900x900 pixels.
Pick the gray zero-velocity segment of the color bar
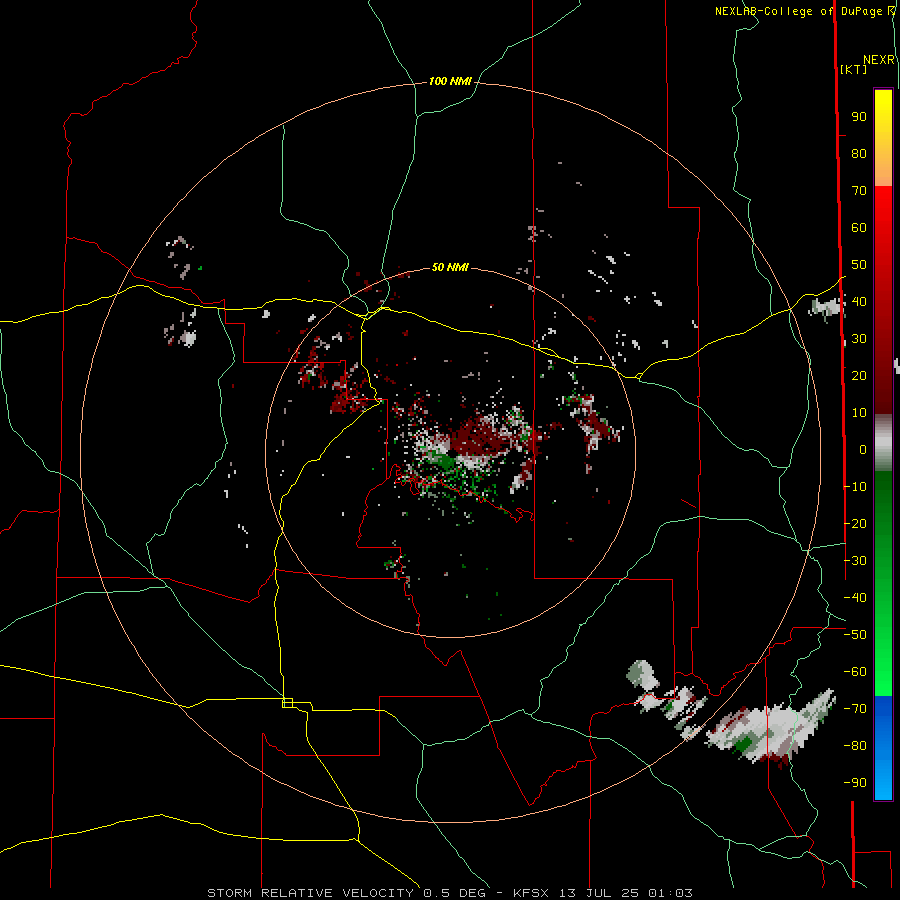pyautogui.click(x=883, y=443)
